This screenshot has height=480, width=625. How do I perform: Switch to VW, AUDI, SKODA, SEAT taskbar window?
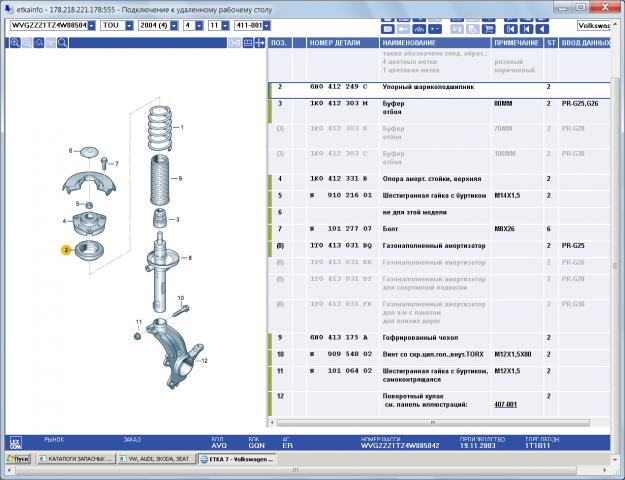pos(156,459)
